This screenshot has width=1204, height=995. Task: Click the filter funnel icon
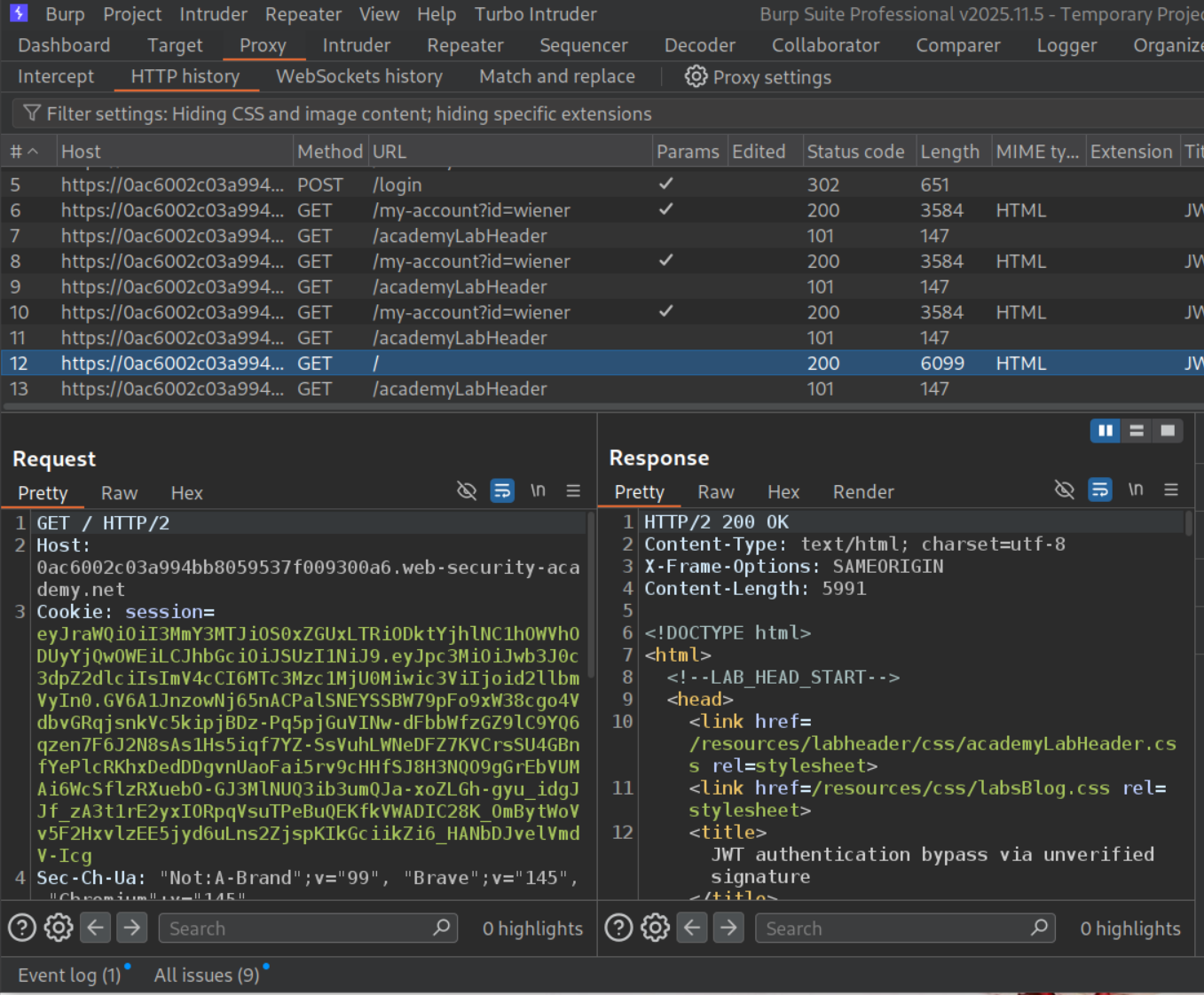32,114
